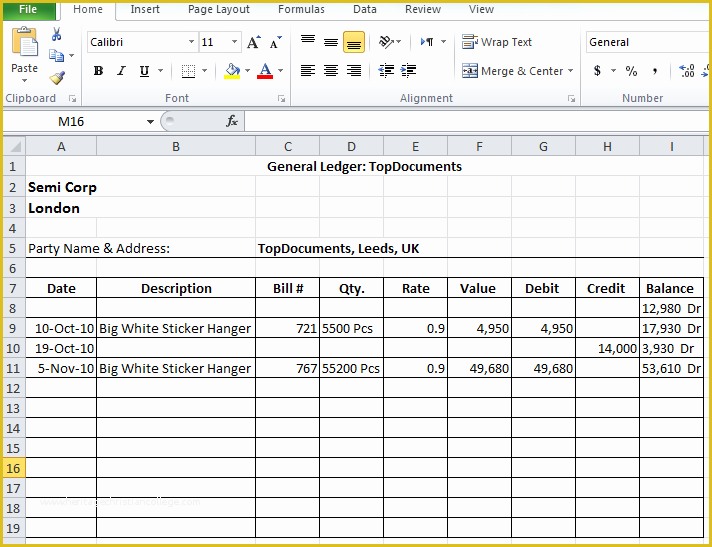Switch to Page Layout tab
Screen dimensions: 712x547
tap(219, 10)
